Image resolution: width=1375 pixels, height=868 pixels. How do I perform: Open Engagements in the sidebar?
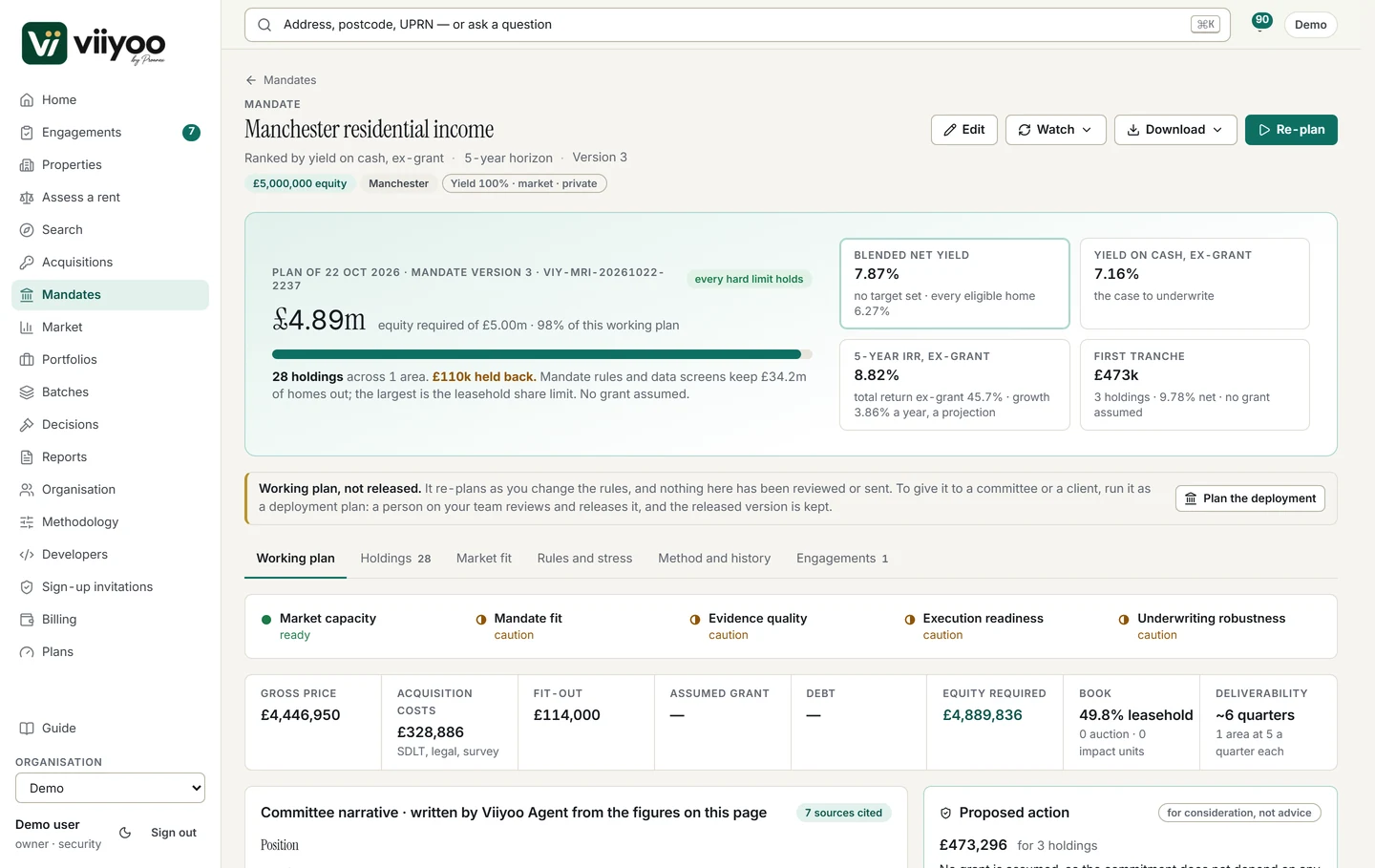coord(110,133)
